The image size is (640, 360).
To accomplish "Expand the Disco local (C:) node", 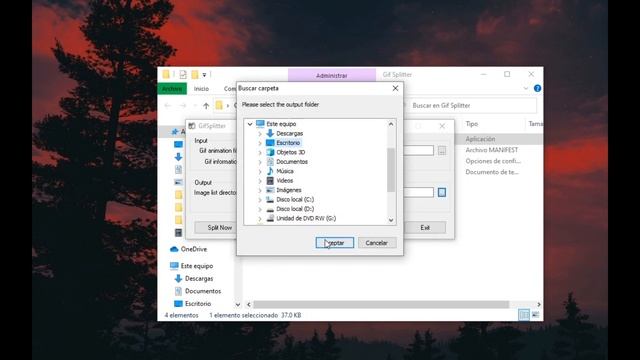I will 260,199.
